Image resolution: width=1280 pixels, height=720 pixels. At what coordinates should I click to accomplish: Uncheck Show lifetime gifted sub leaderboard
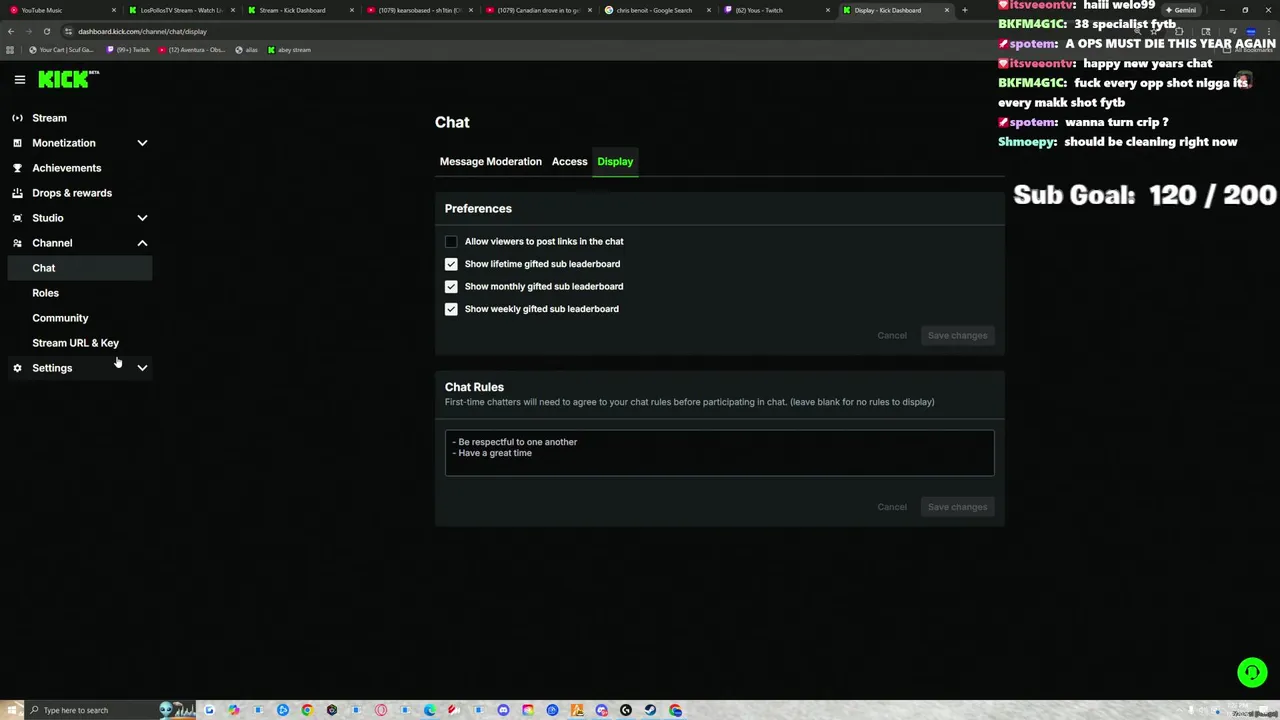(x=451, y=264)
